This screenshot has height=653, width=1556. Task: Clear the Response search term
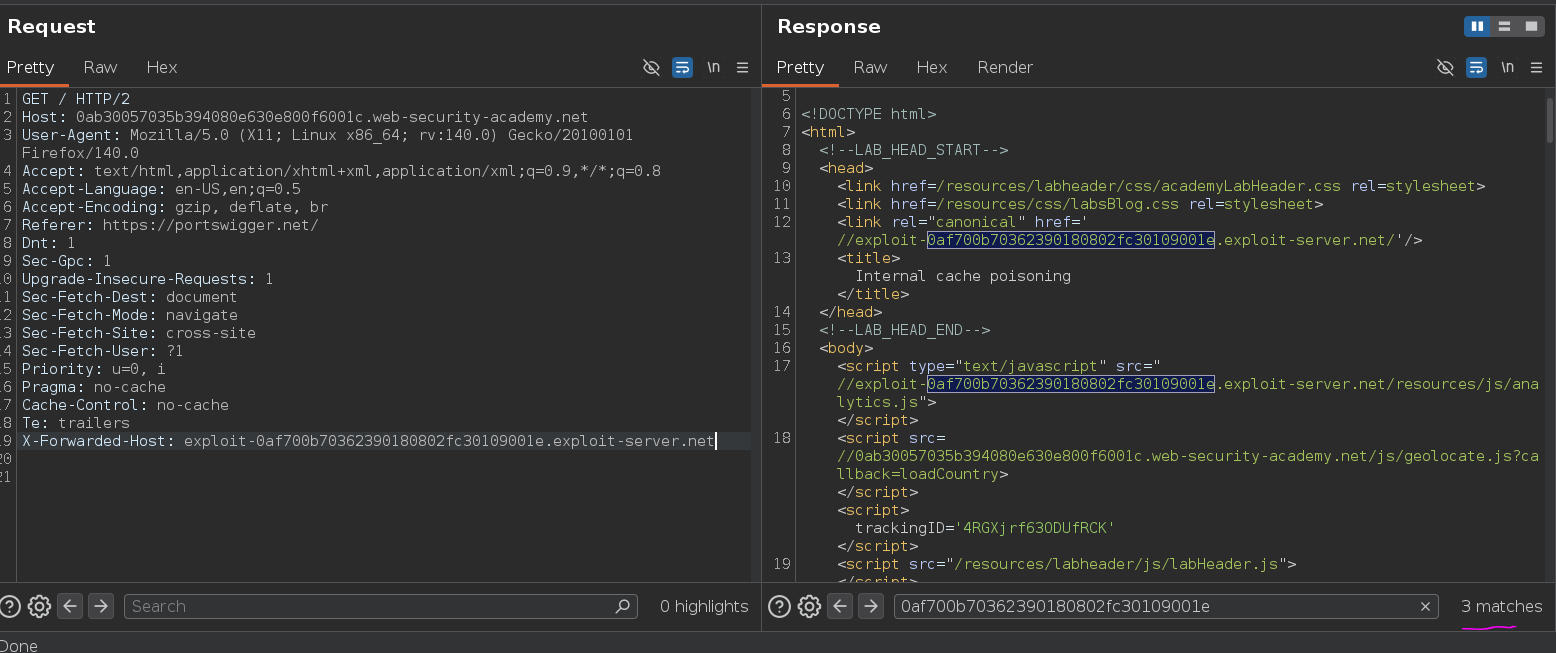1425,606
